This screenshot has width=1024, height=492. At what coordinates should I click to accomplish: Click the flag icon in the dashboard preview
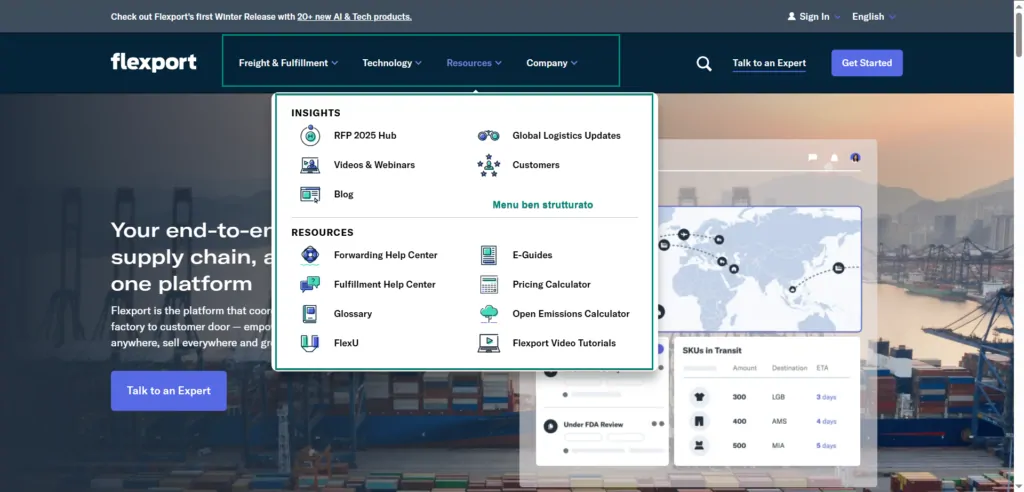(812, 157)
